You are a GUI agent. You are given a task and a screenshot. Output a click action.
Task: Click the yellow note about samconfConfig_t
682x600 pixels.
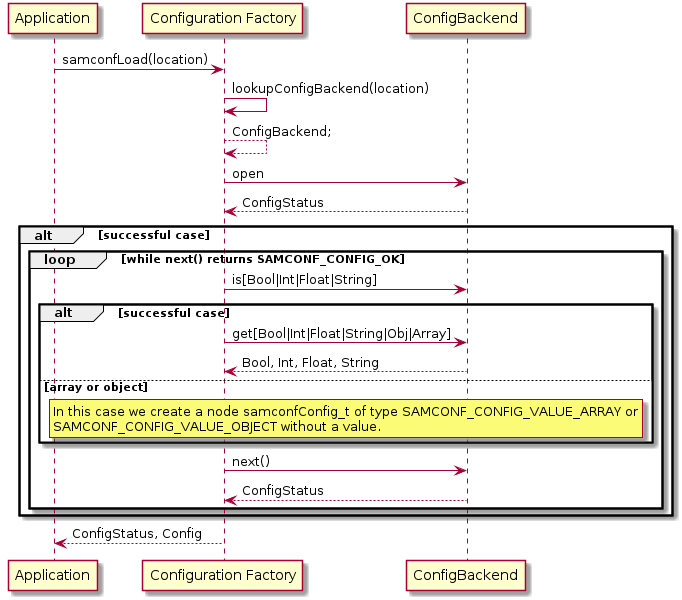(x=346, y=419)
